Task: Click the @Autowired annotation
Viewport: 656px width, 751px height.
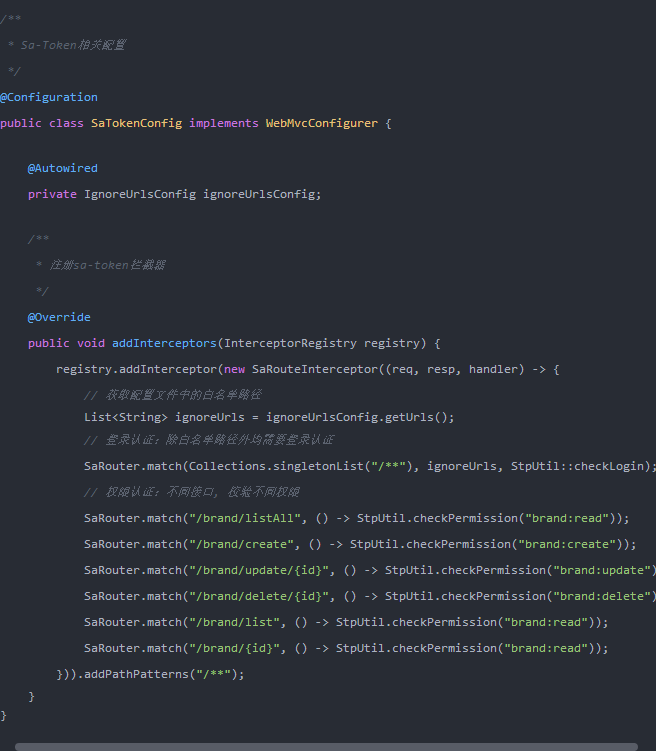Action: point(62,168)
